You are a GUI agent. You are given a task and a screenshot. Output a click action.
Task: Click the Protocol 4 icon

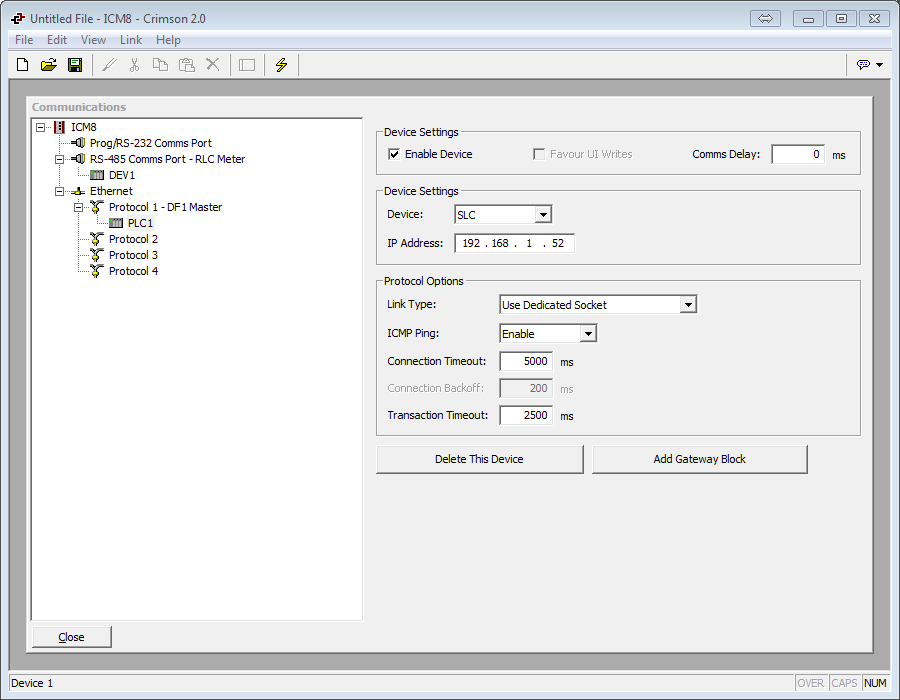click(97, 271)
